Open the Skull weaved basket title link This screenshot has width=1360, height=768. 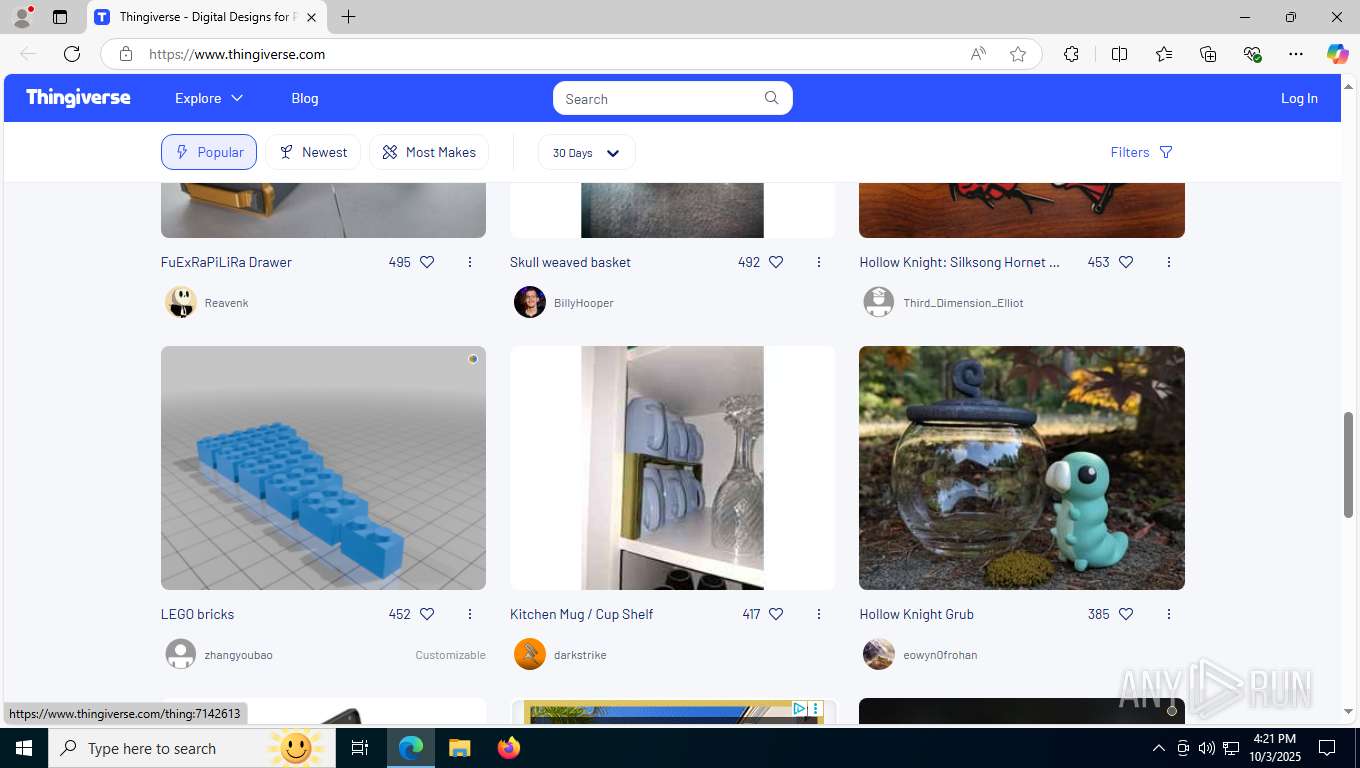tap(570, 262)
